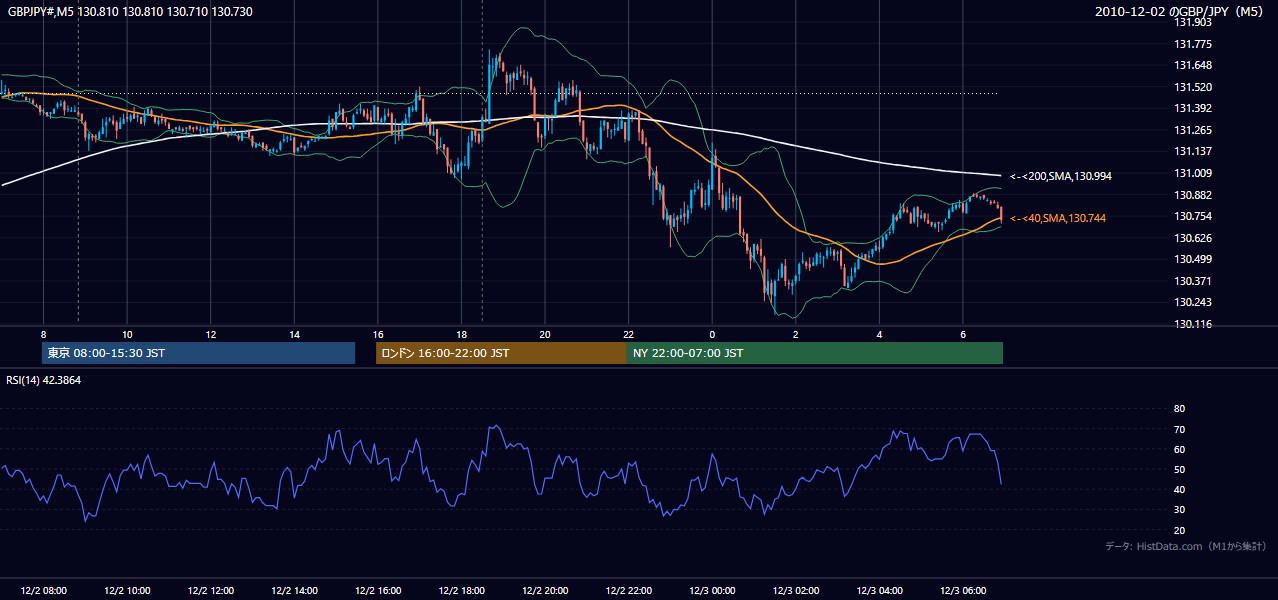Click the 12/2 16:00 time axis label
This screenshot has width=1278, height=600.
[377, 590]
